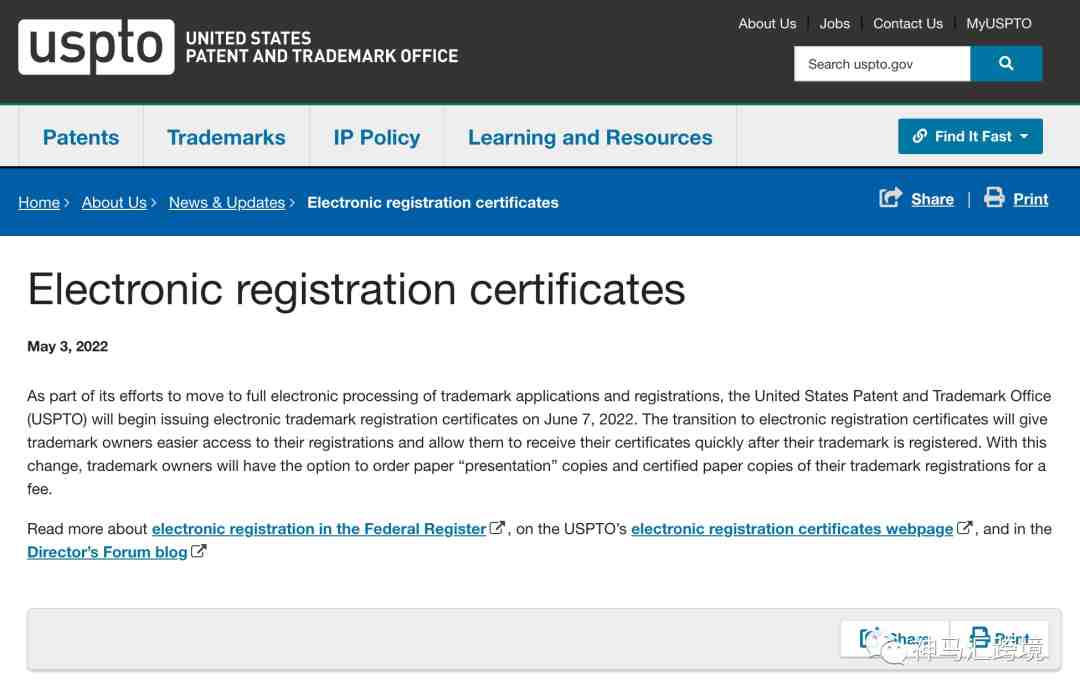Click external link icon after certificates webpage

(964, 528)
